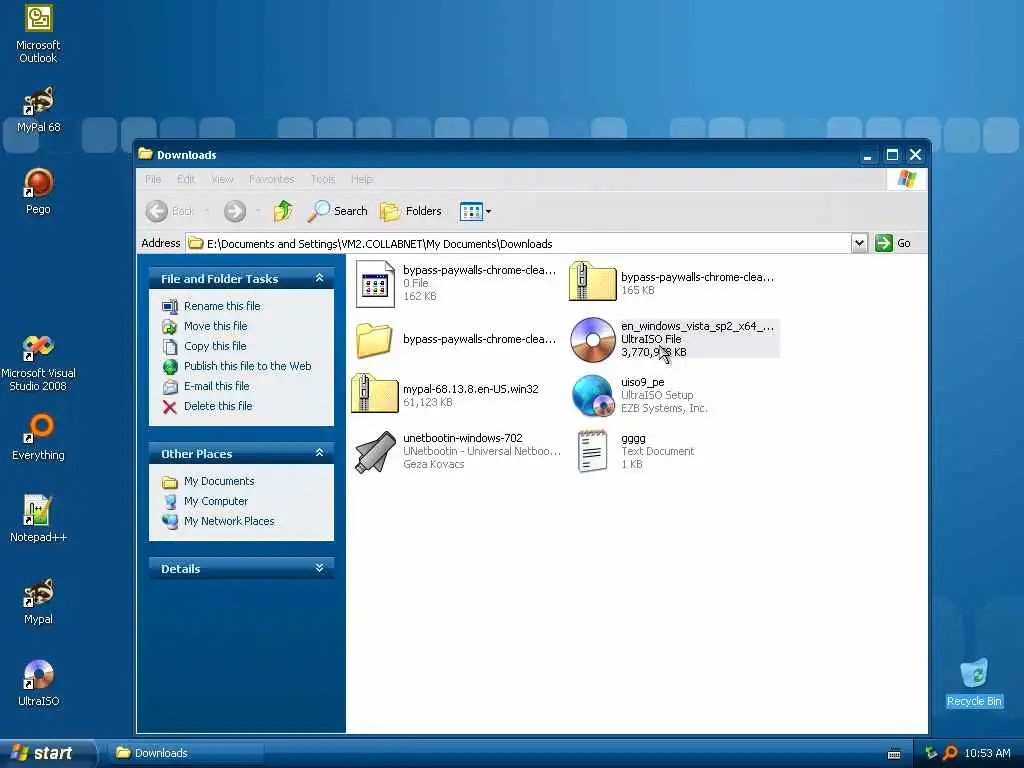Select the bypass-paywalls-chrome-clean plain folder
The width and height of the screenshot is (1024, 768).
pyautogui.click(x=456, y=340)
